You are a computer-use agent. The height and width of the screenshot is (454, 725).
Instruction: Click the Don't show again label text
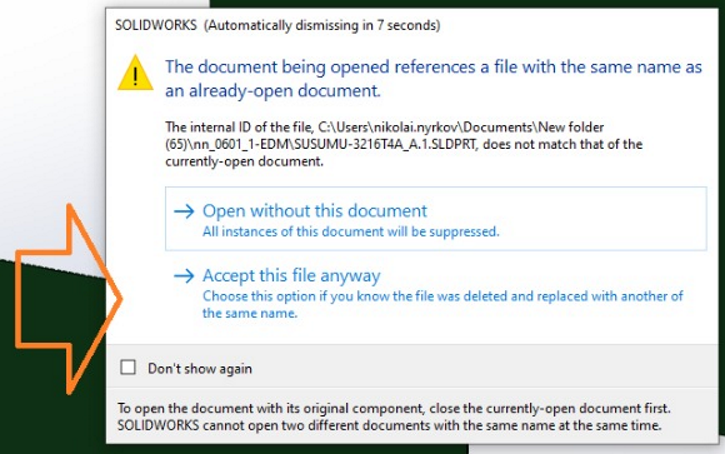coord(200,368)
